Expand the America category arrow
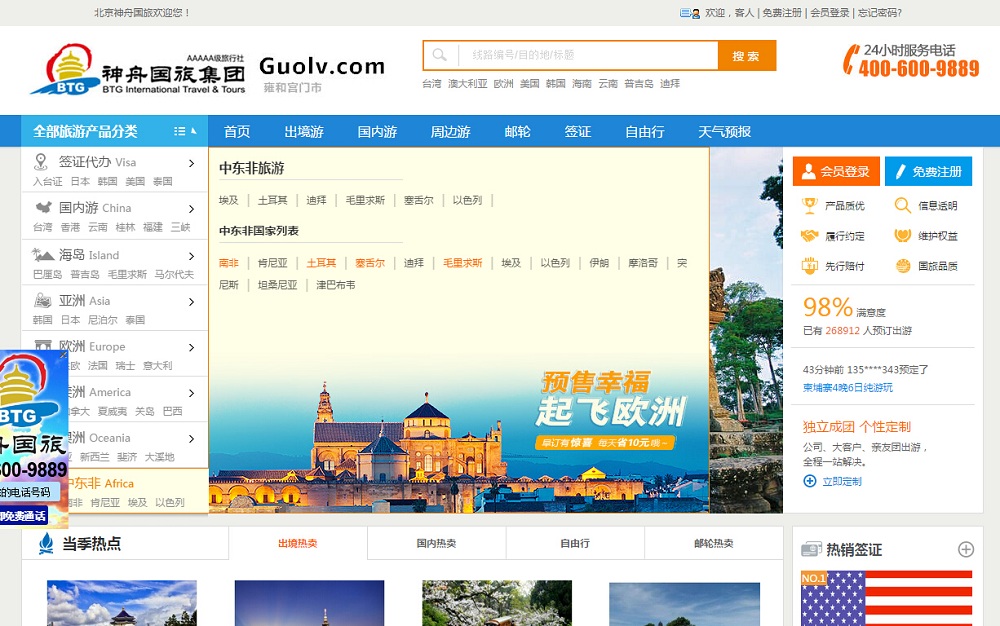This screenshot has height=626, width=1000. [191, 393]
